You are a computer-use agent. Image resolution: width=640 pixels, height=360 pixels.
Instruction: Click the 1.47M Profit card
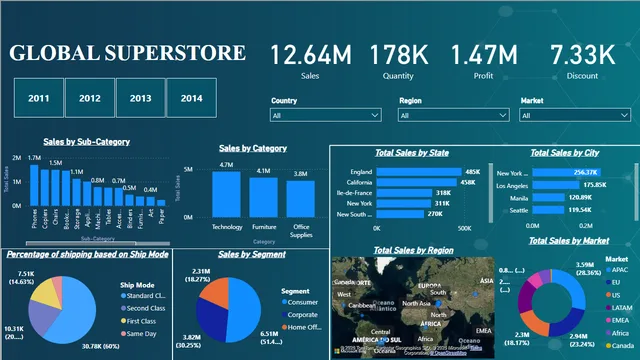click(x=484, y=61)
